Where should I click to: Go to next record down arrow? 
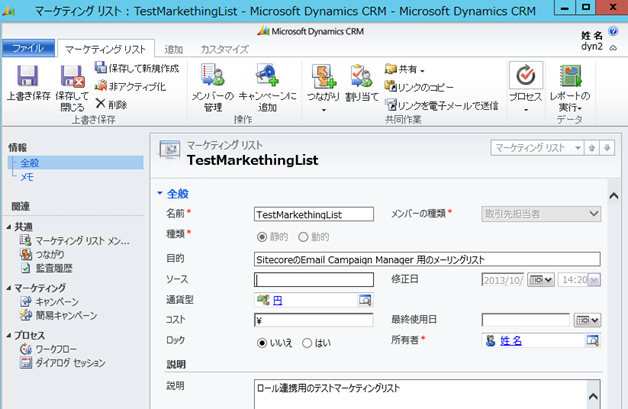[607, 148]
